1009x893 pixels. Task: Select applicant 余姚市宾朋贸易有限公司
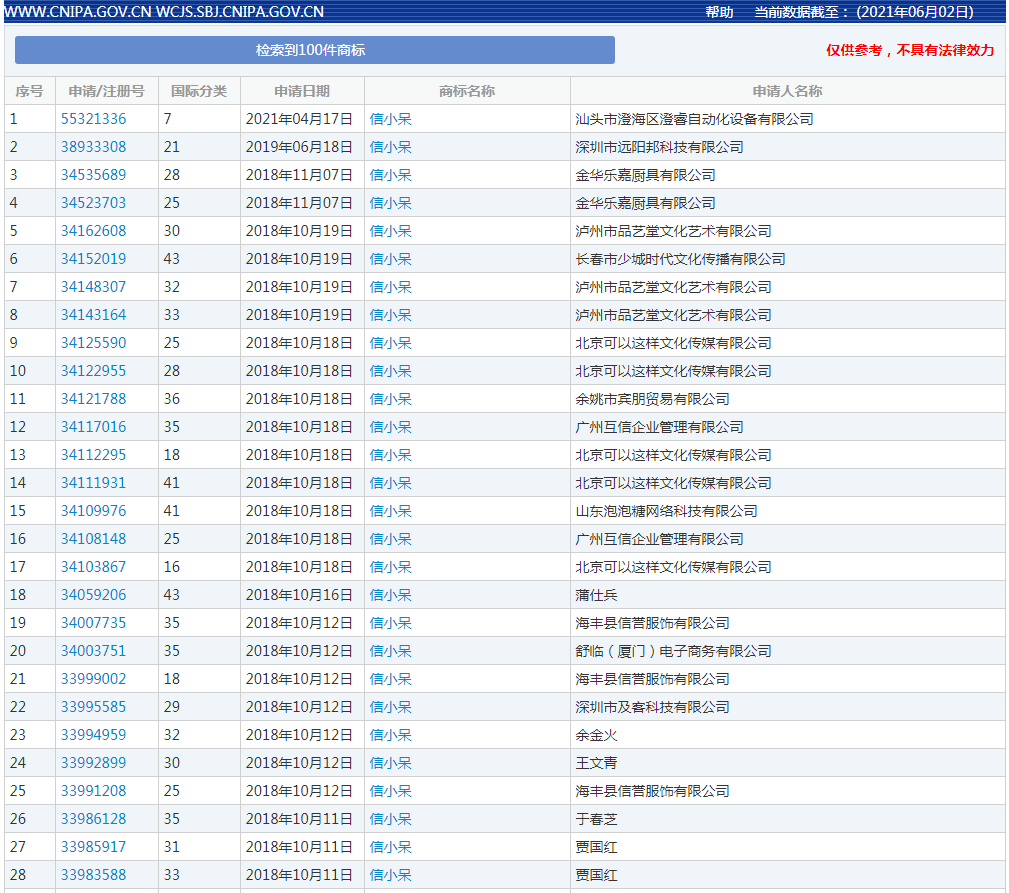click(653, 399)
